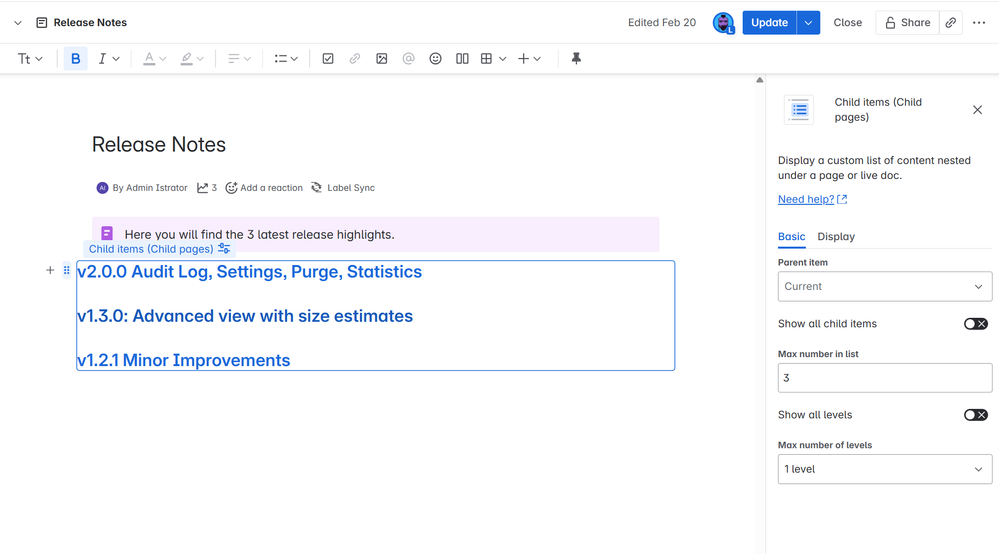Open v1.3.0 Advanced view link
This screenshot has height=554, width=999.
245,316
